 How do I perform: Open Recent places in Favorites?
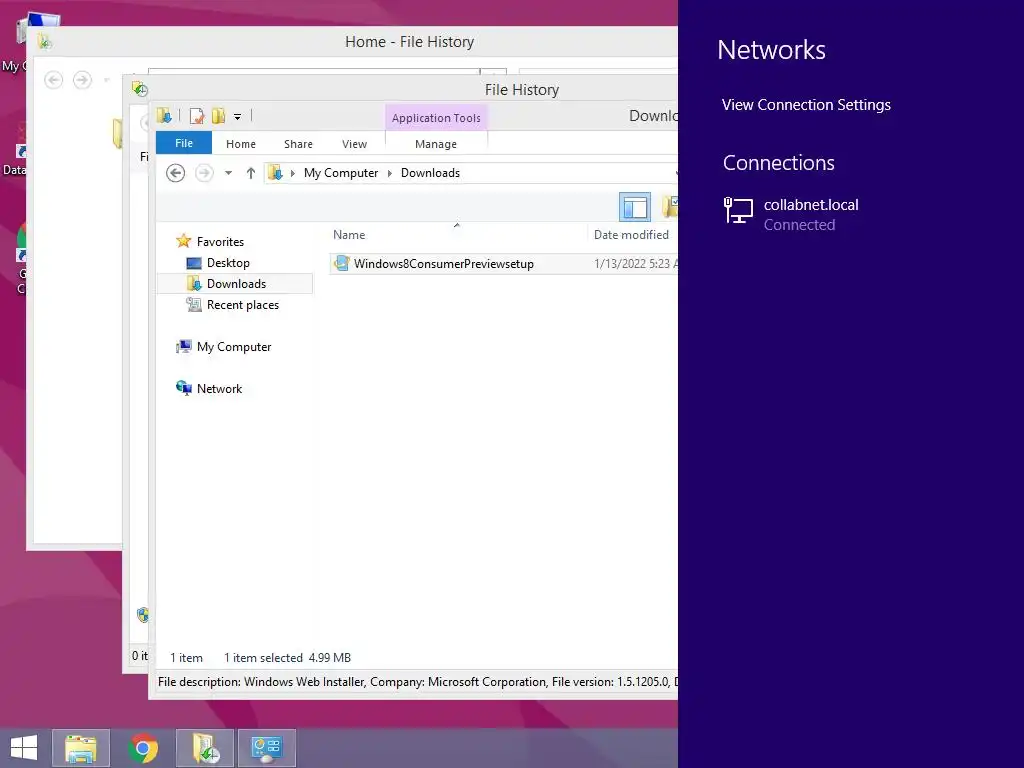point(243,305)
